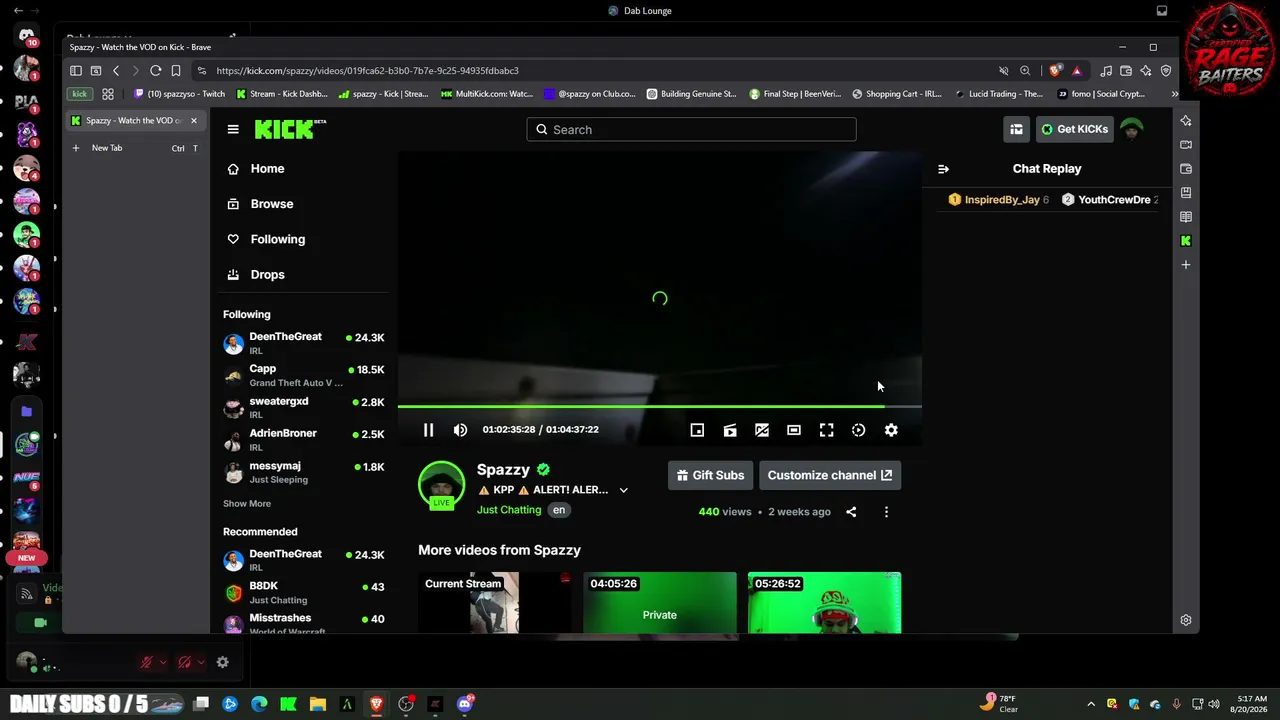Image resolution: width=1280 pixels, height=720 pixels.
Task: Expand Following list with Show More
Action: (247, 504)
